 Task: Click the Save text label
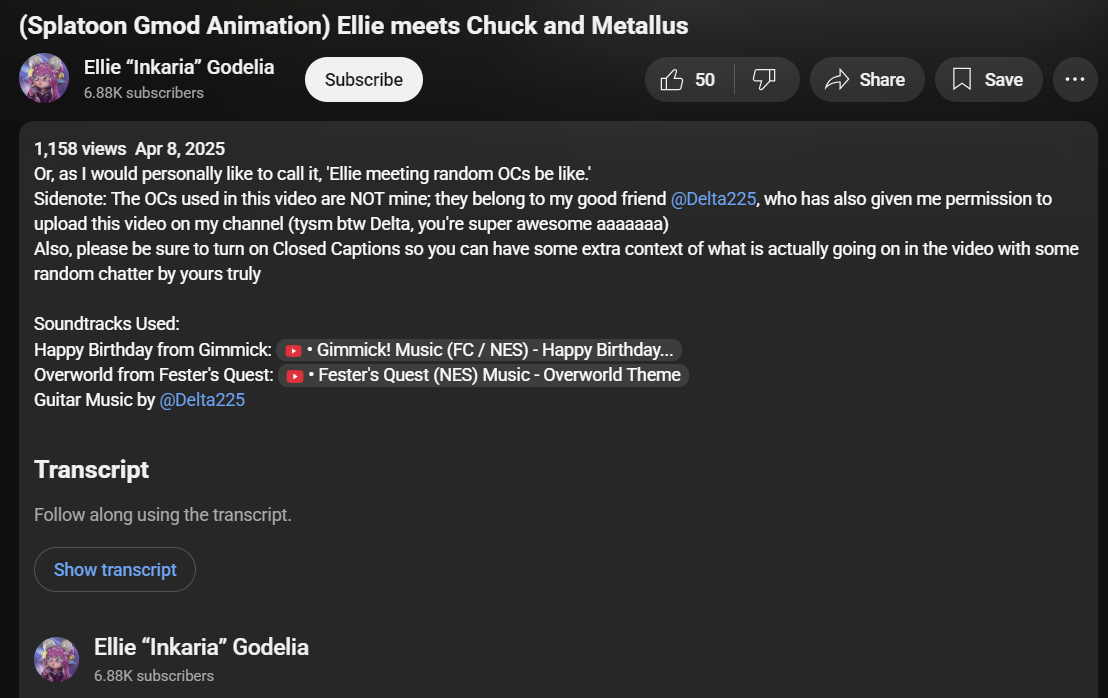click(1003, 80)
